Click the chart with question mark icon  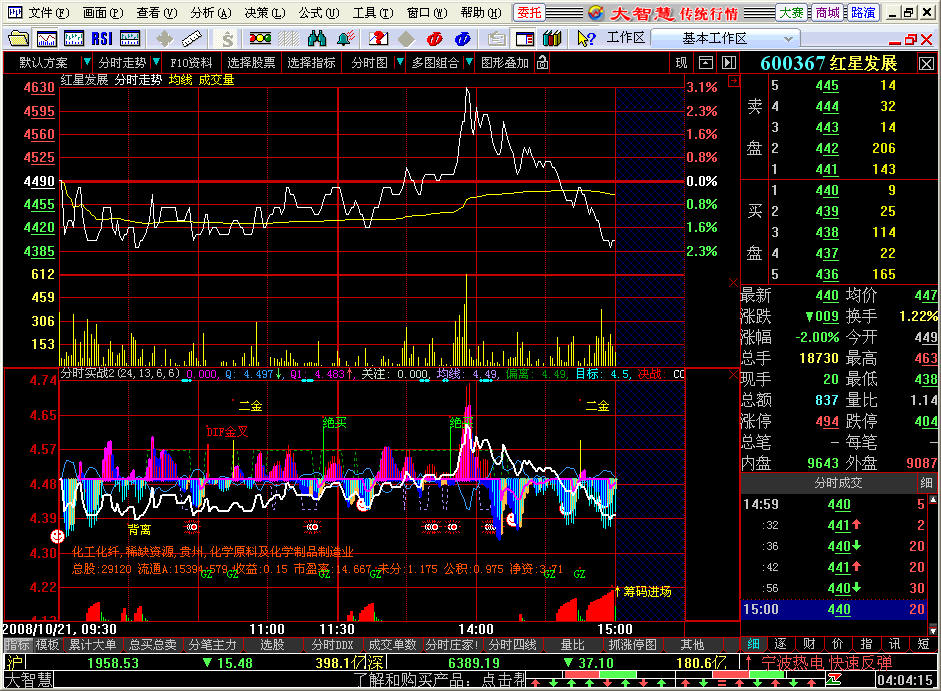[x=378, y=39]
